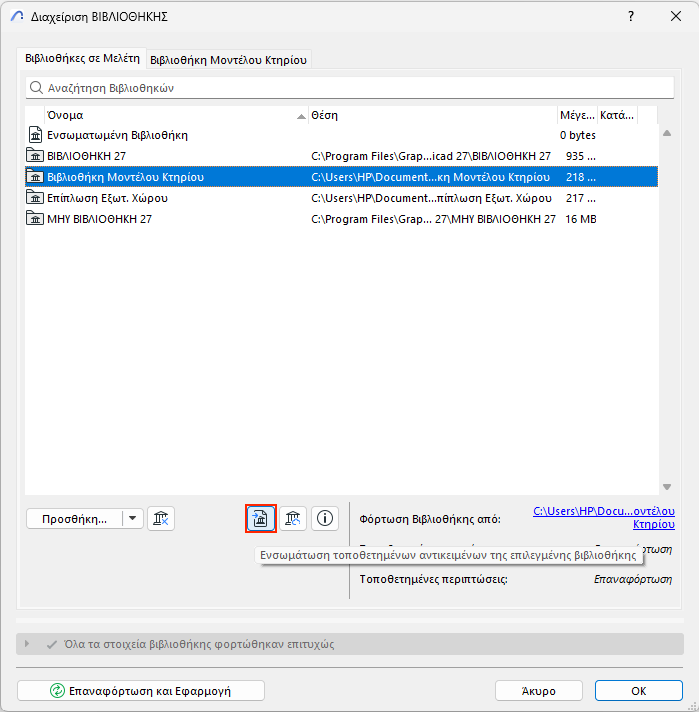Image resolution: width=699 pixels, height=712 pixels.
Task: Open the Προσθήκη dropdown arrow
Action: coord(133,518)
